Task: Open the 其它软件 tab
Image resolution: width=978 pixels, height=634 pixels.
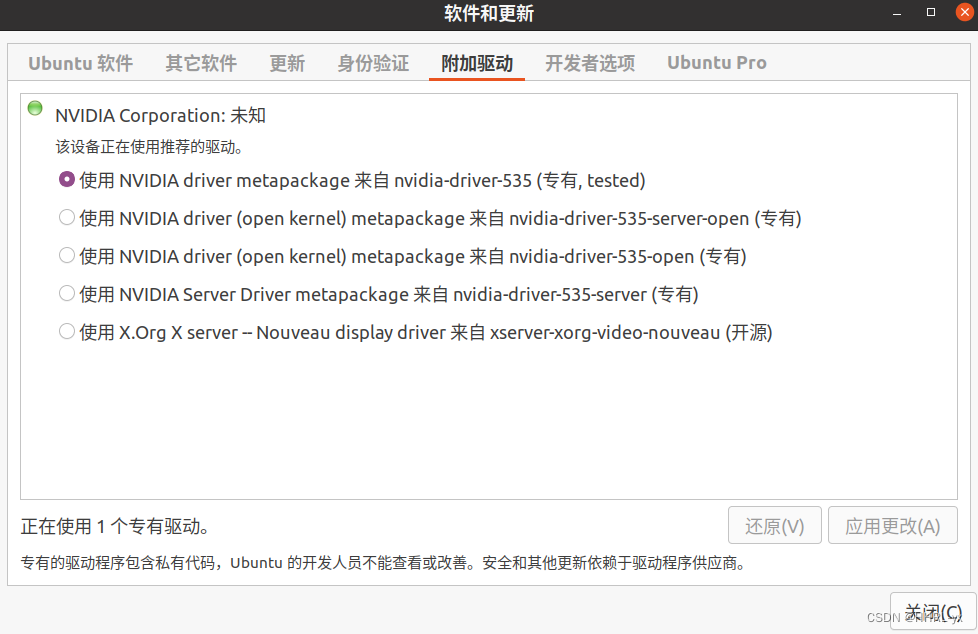Action: 201,63
